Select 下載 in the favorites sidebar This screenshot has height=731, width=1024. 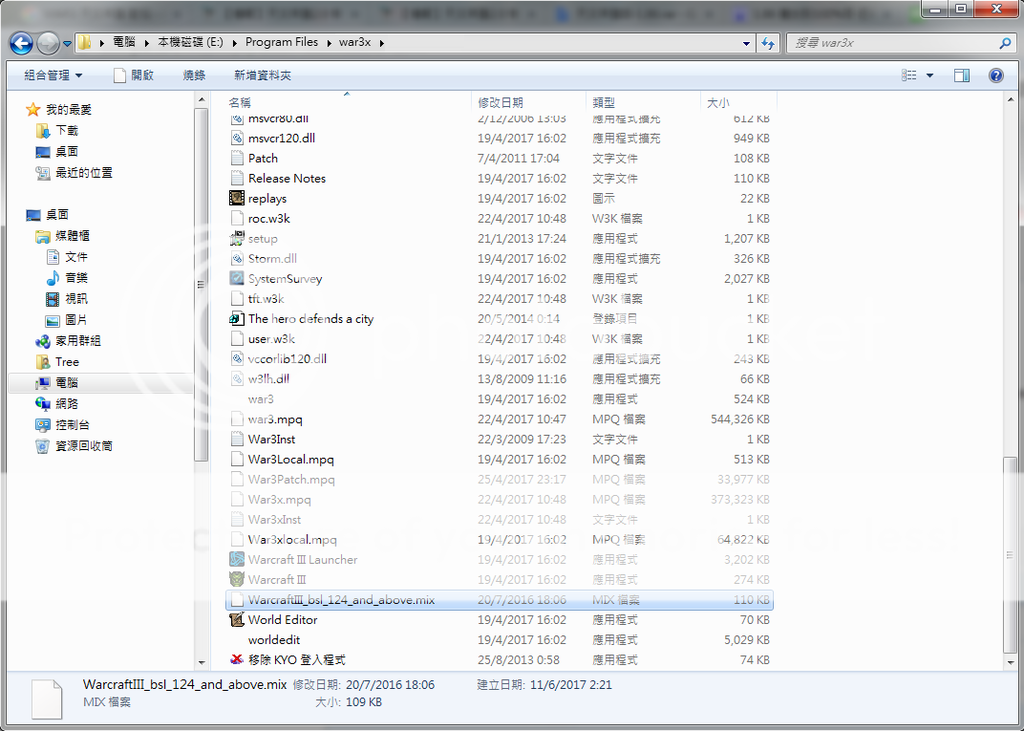pyautogui.click(x=67, y=130)
